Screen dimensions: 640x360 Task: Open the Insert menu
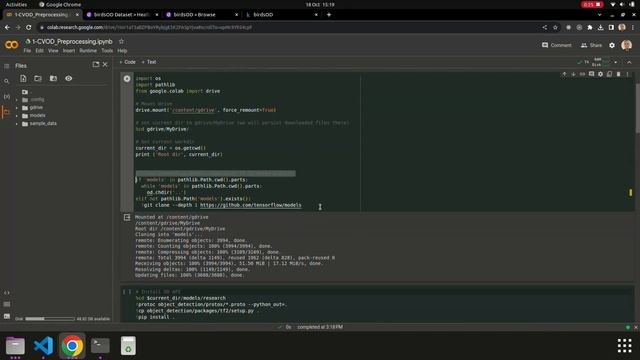[69, 51]
